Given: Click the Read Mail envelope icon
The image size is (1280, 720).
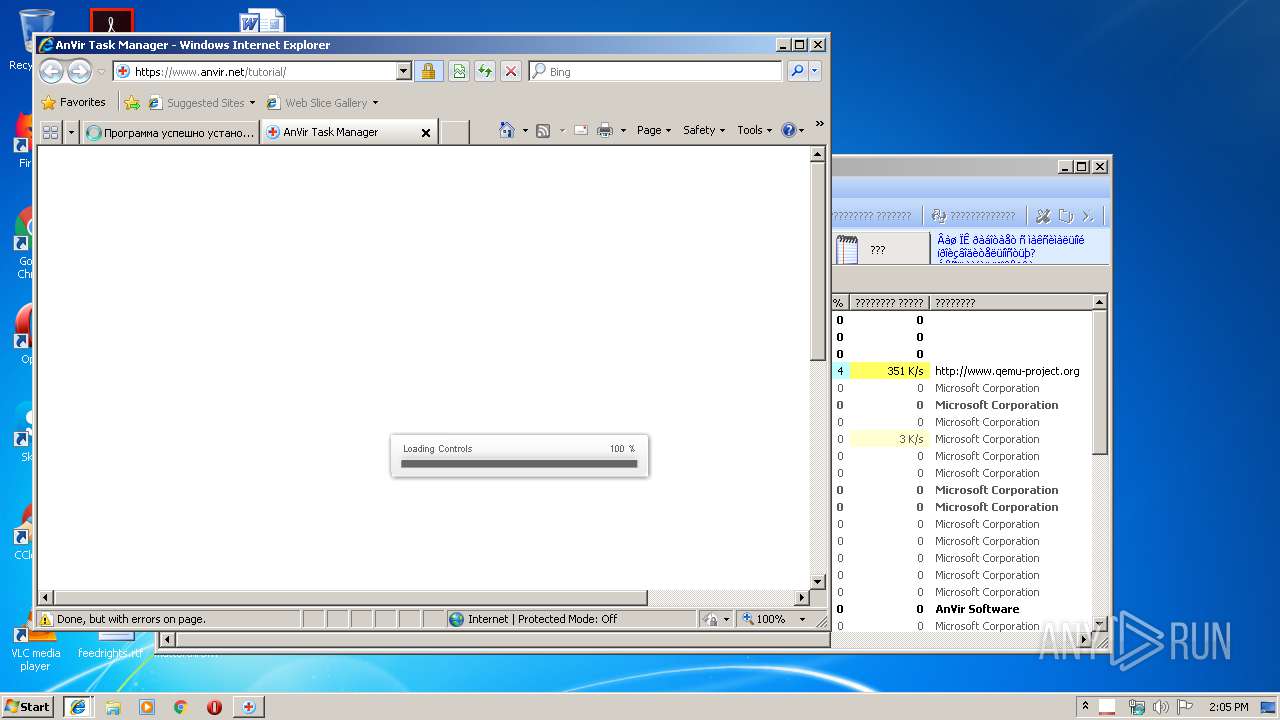Looking at the screenshot, I should [x=580, y=130].
